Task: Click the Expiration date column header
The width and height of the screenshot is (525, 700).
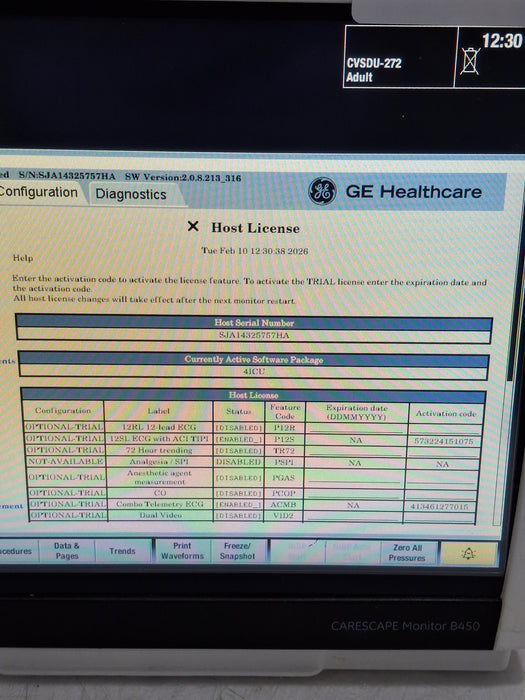Action: point(357,412)
